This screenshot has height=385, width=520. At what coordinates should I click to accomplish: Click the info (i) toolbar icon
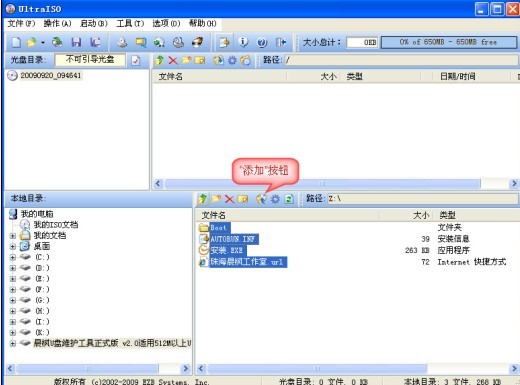pos(243,42)
